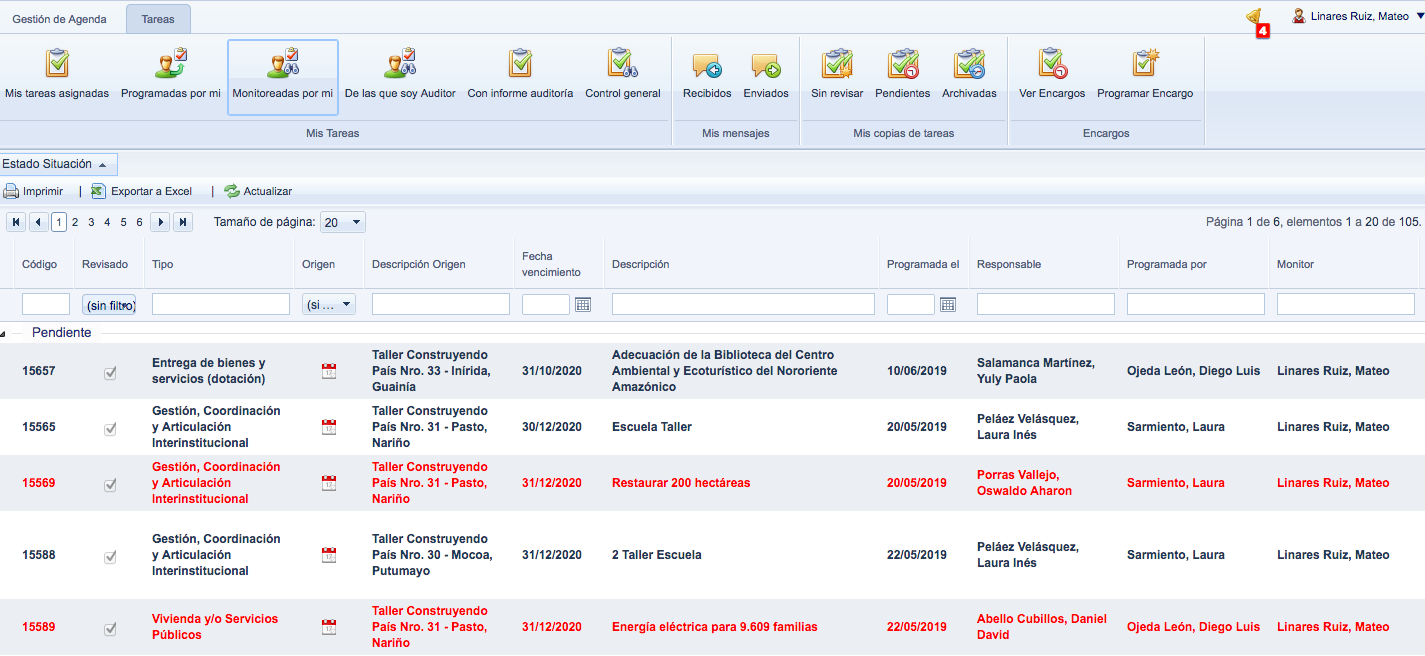Toggle Revisado checkbox for task 15569

pos(110,484)
